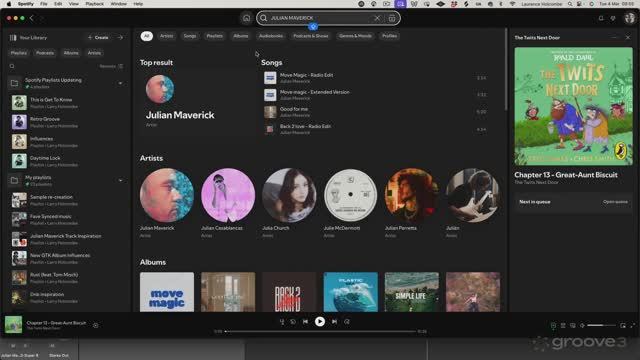Viewport: 640px width, 360px height.
Task: Open the Playback menu
Action: (x=94, y=4)
